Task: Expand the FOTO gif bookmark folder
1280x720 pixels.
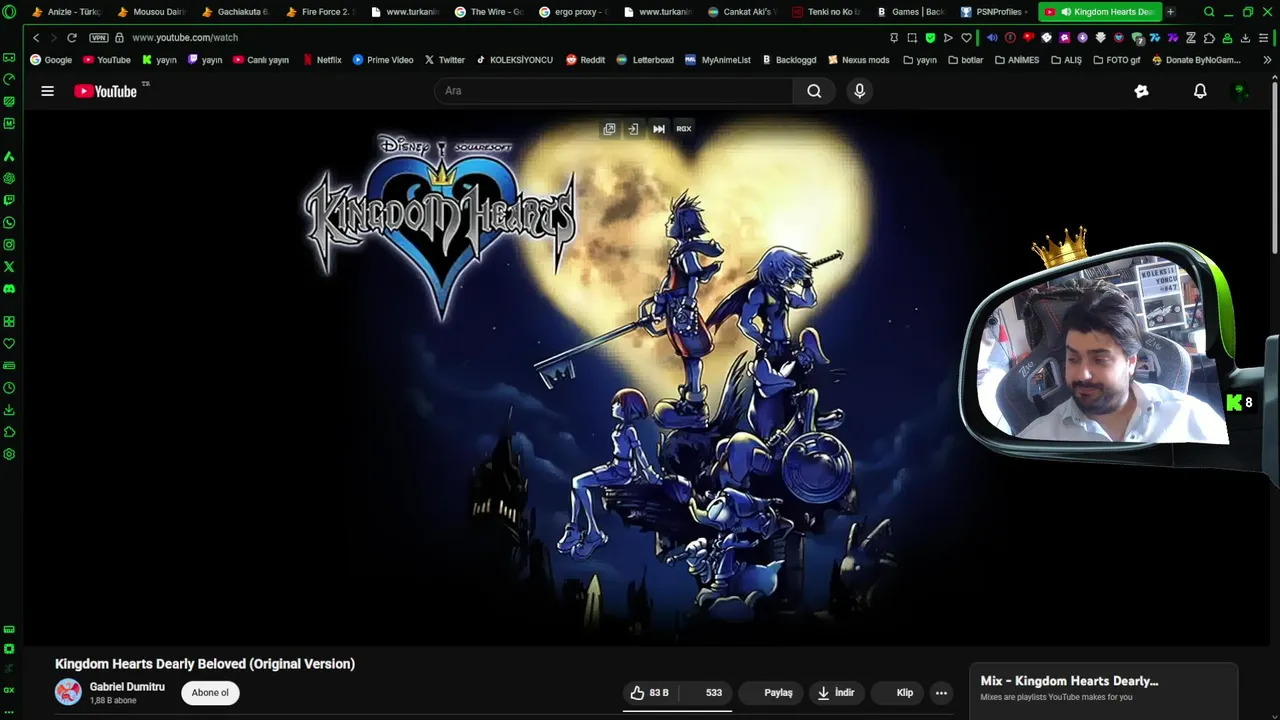Action: [1116, 60]
